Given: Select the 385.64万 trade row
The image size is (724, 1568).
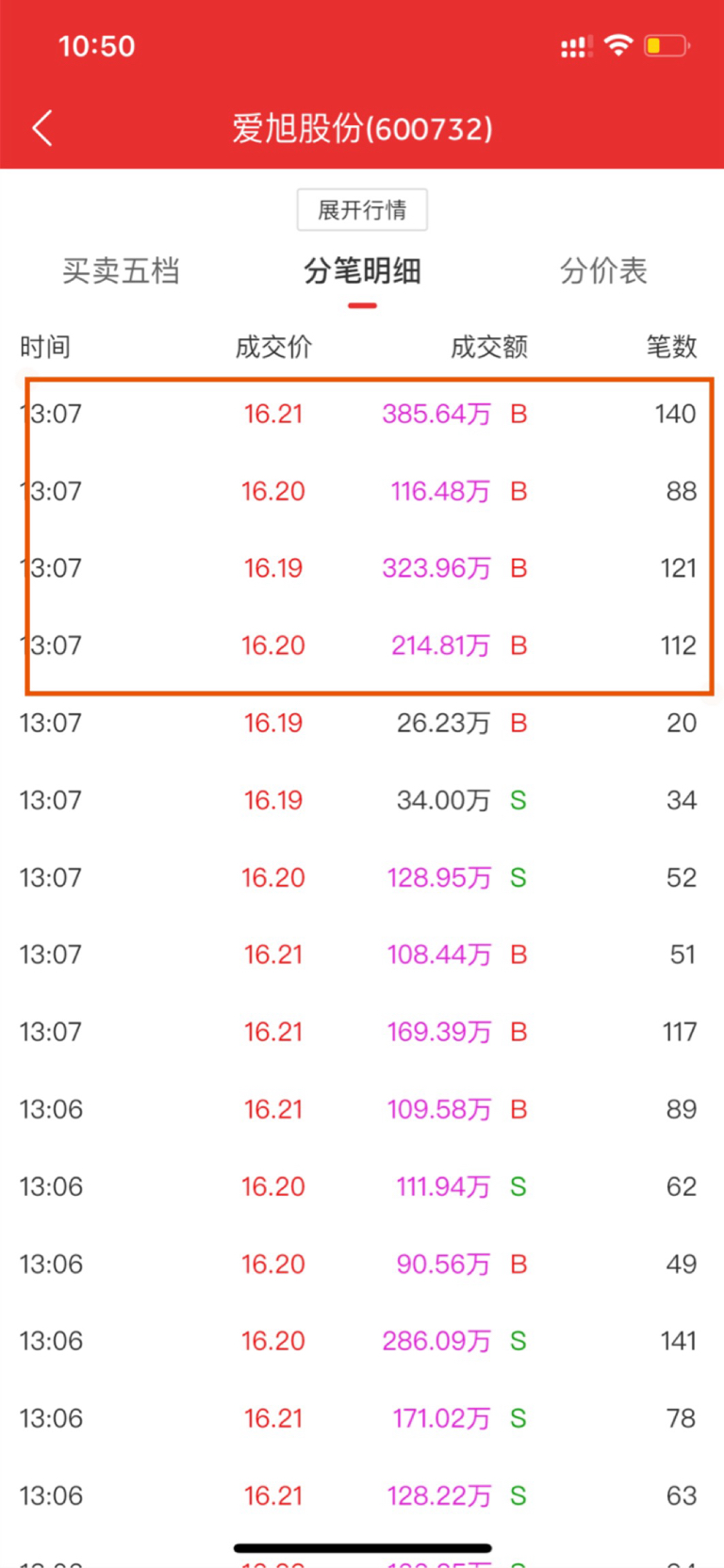Looking at the screenshot, I should pyautogui.click(x=362, y=414).
